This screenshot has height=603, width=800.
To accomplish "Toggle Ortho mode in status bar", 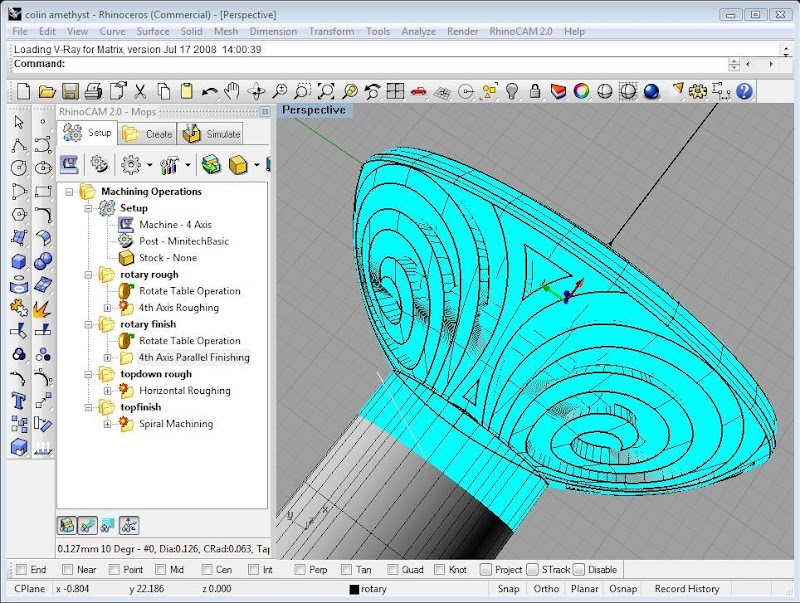I will click(x=546, y=589).
